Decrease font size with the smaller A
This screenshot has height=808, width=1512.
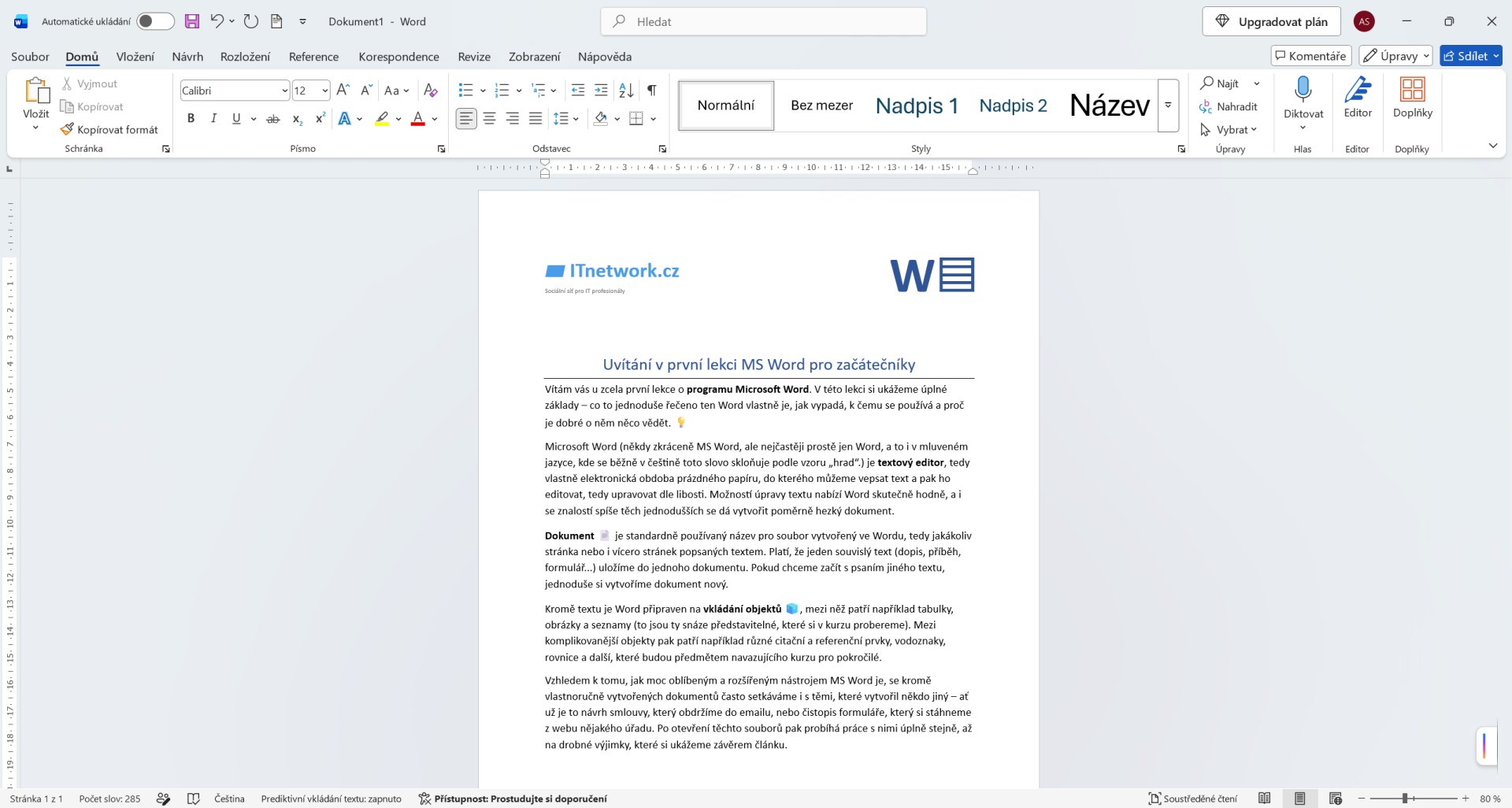coord(366,90)
